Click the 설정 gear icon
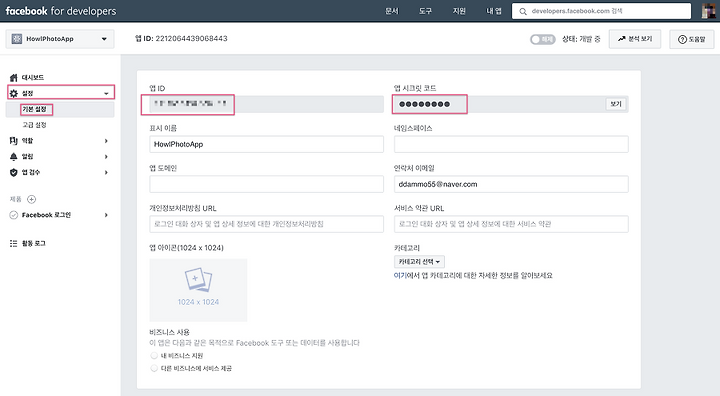Image resolution: width=720 pixels, height=396 pixels. [14, 94]
